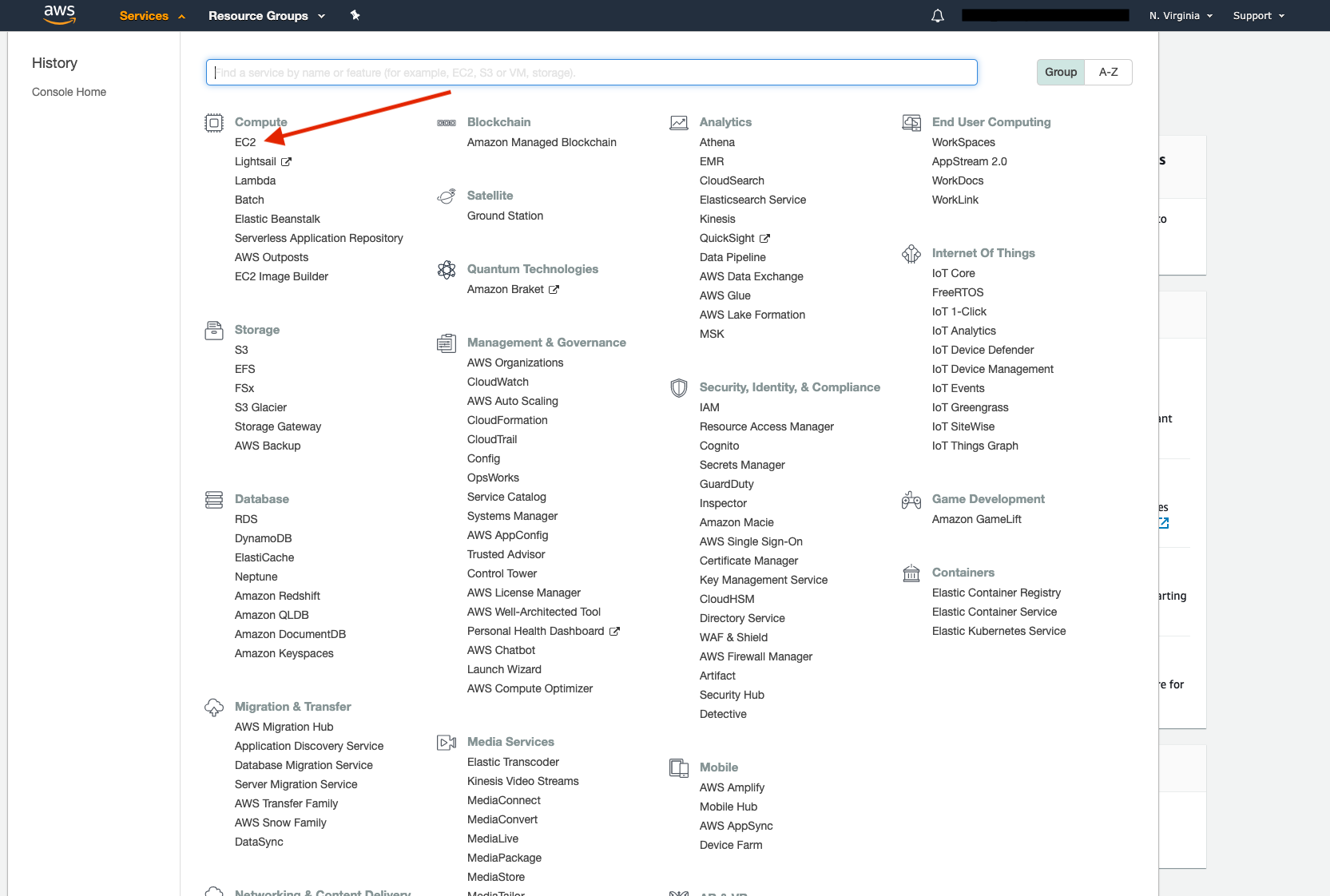This screenshot has width=1330, height=896.
Task: Click external link icon next to Lightsail
Action: pyautogui.click(x=286, y=162)
